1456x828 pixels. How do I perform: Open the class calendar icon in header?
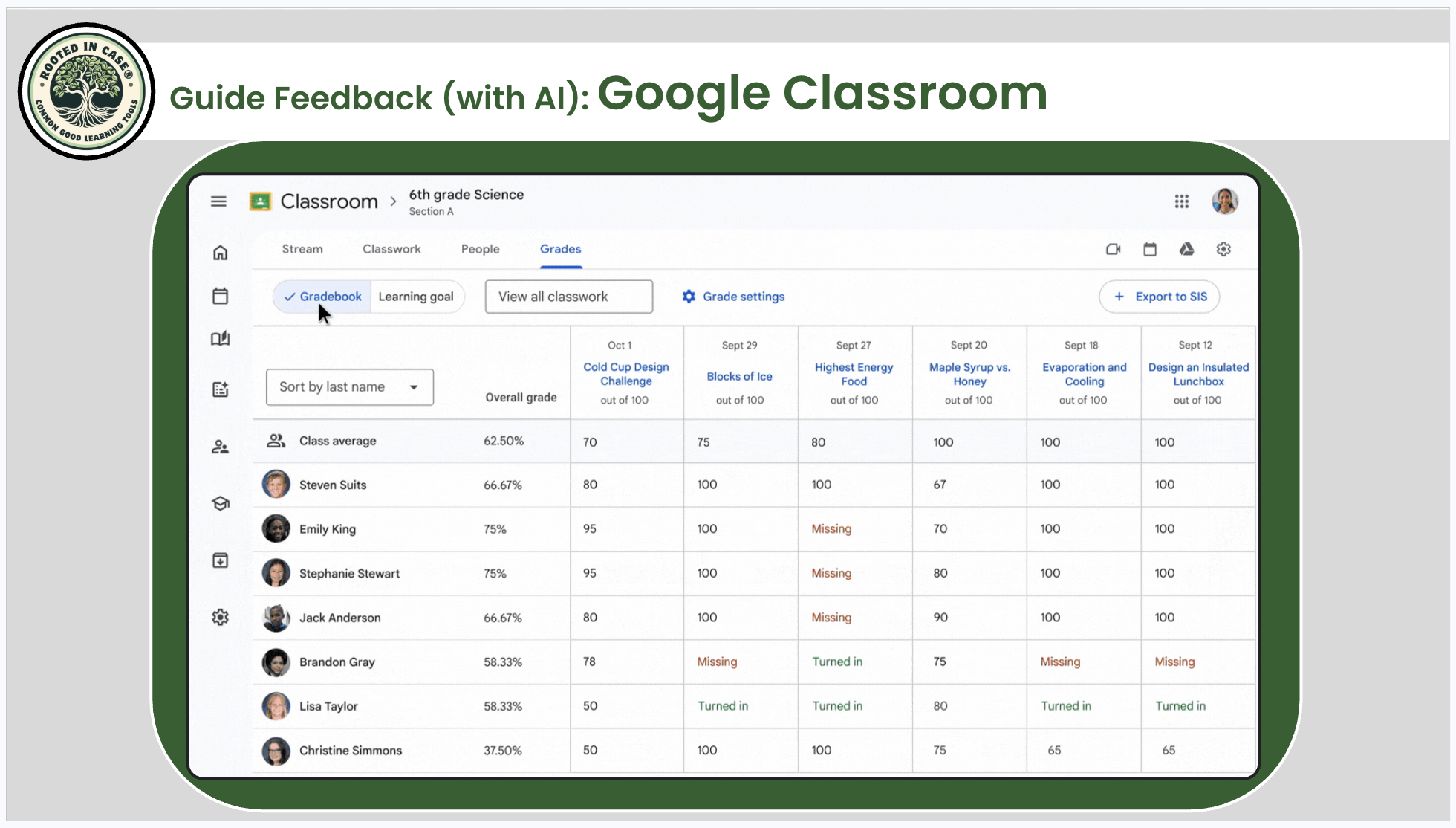[x=1150, y=249]
